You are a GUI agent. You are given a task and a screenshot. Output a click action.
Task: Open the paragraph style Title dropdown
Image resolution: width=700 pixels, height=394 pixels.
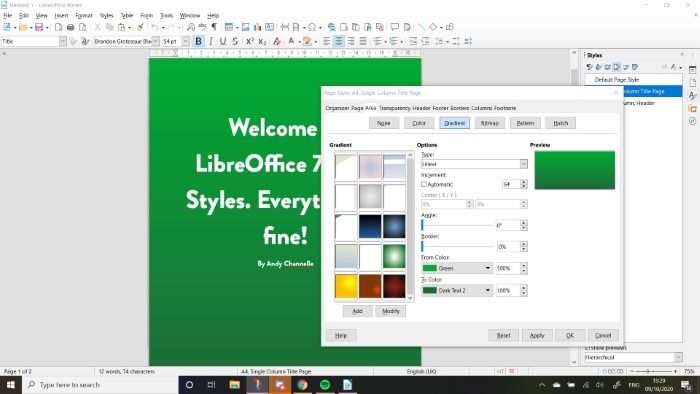(62, 41)
